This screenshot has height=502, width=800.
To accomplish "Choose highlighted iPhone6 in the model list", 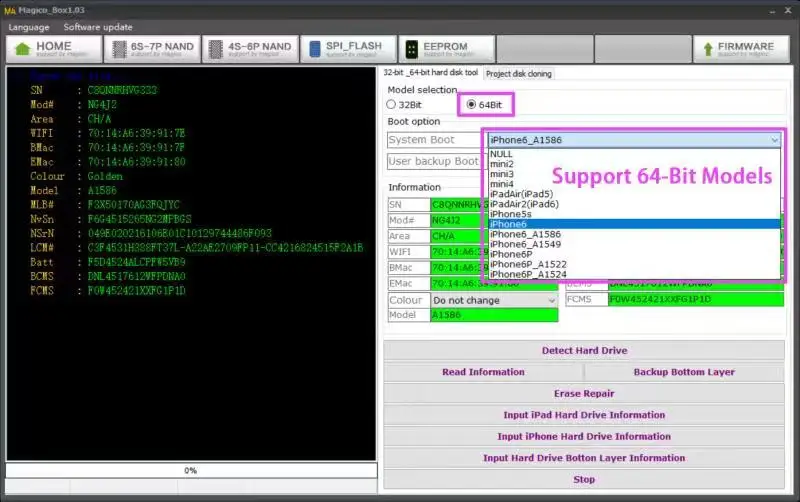I will tap(634, 224).
